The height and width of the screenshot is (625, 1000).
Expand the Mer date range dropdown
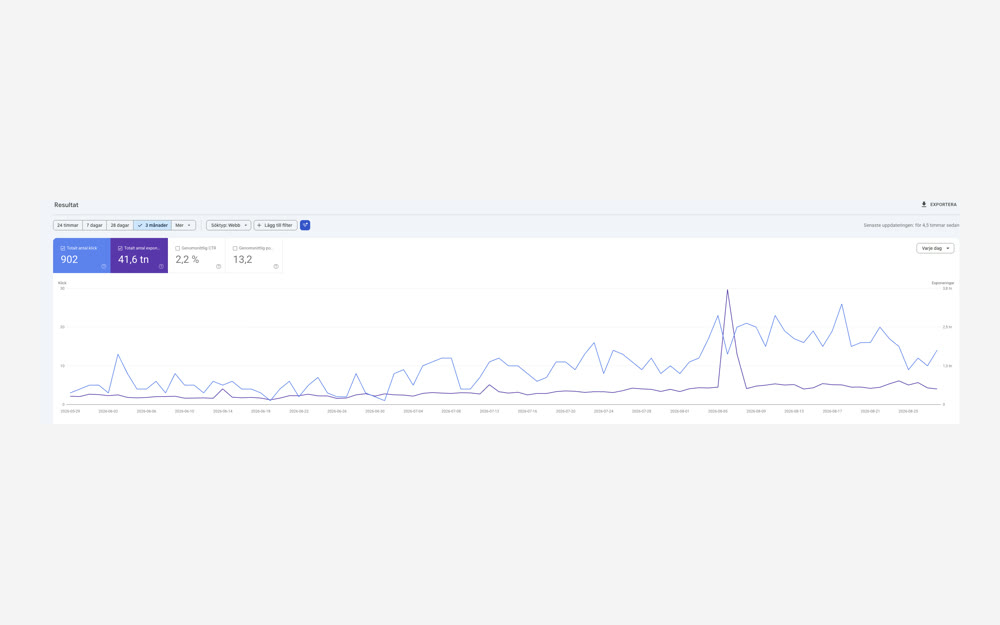tap(184, 225)
